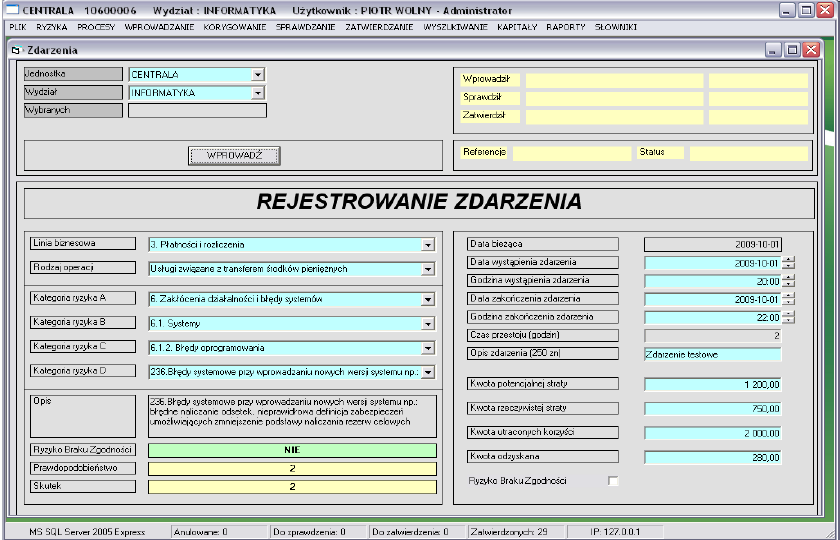Screen dimensions: 840x540
Task: Click the Data wystąpienia zdarzenia spinner
Action: tap(788, 262)
